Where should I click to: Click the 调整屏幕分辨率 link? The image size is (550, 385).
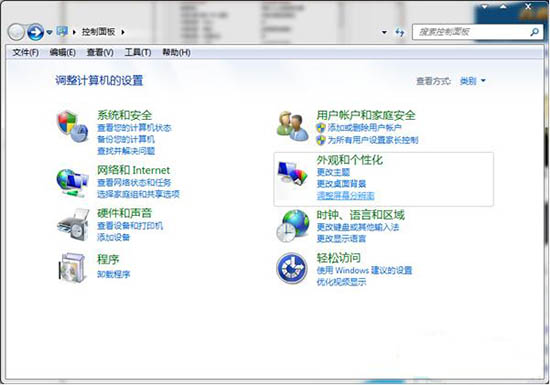point(346,196)
